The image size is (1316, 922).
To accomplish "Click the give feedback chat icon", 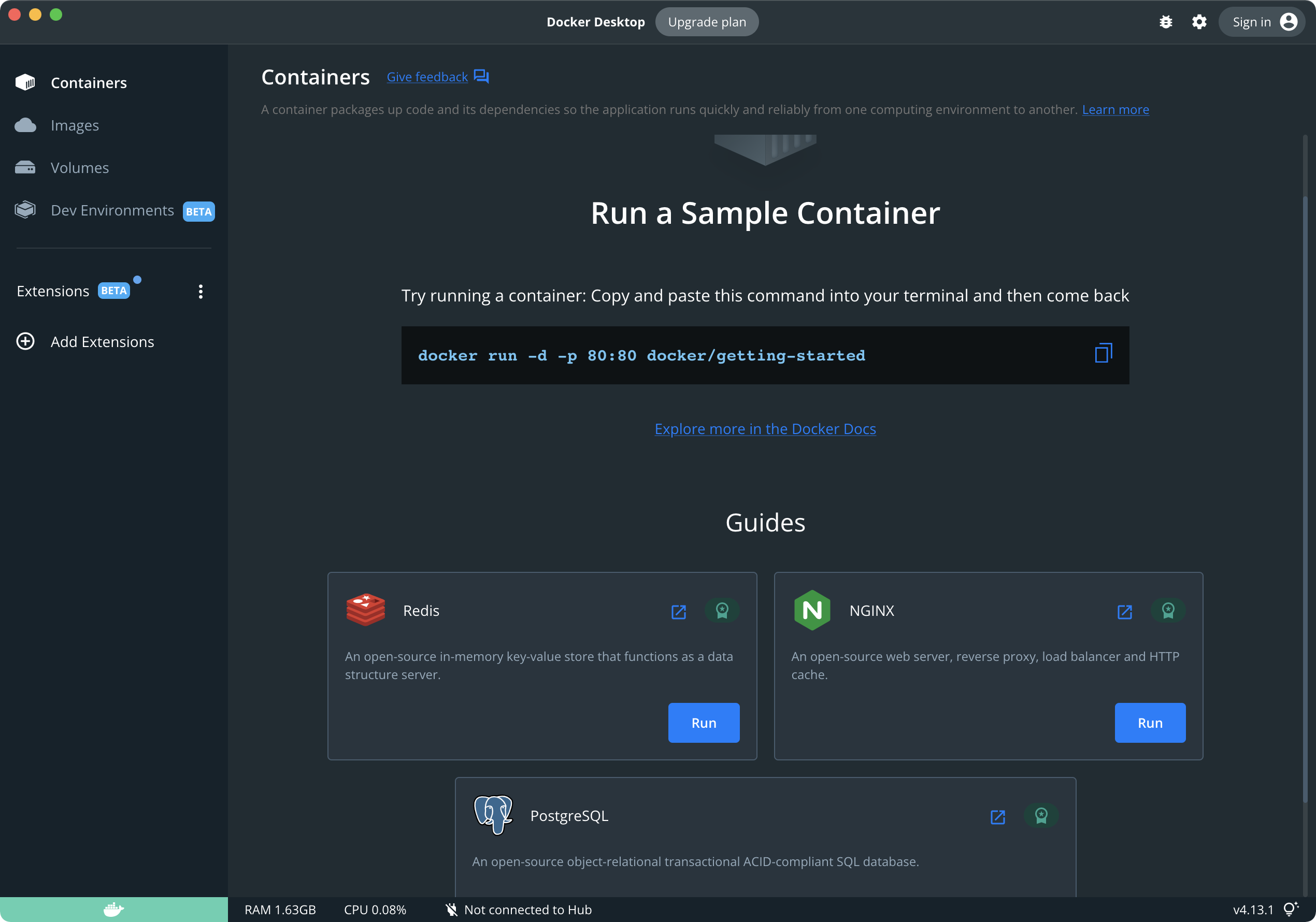I will [481, 76].
